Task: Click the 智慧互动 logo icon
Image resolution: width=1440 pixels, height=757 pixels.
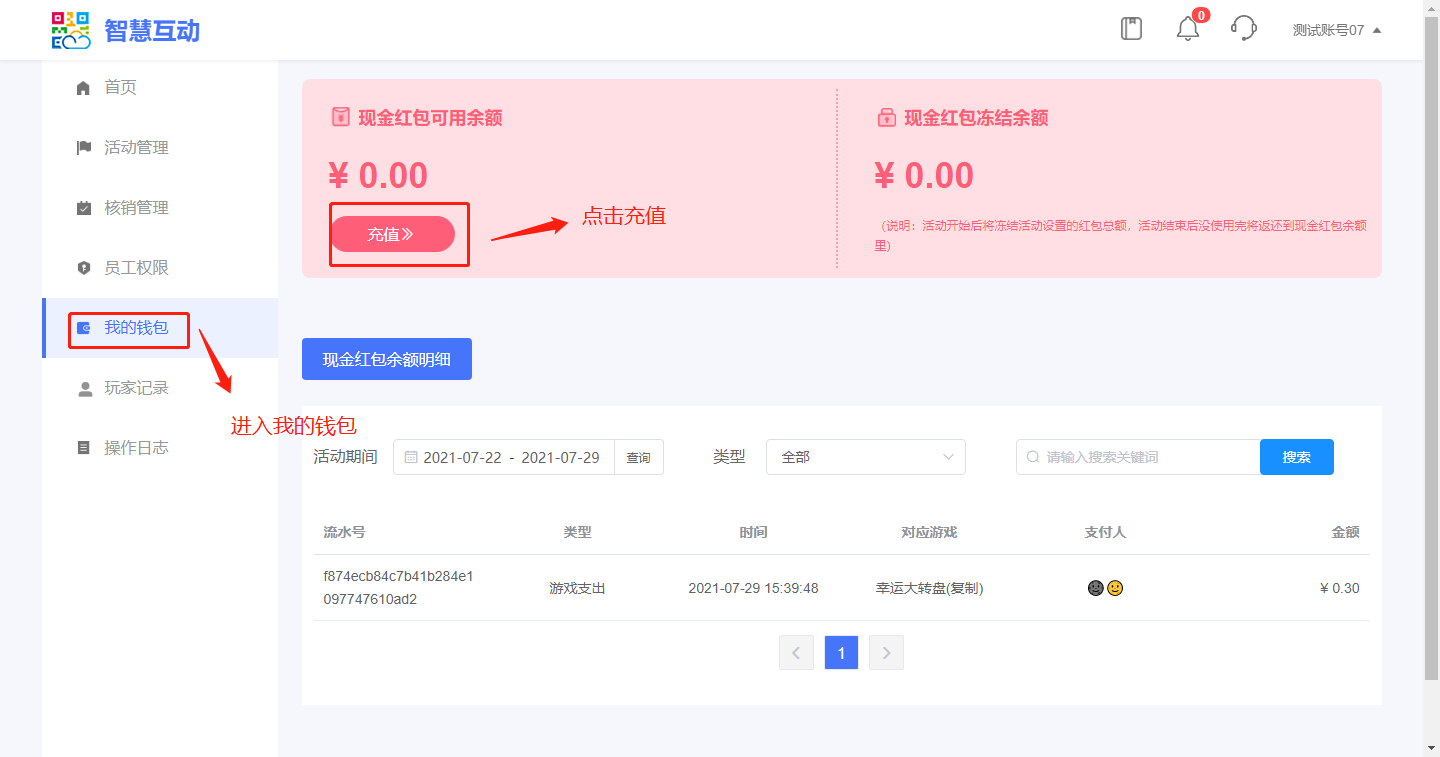Action: click(x=71, y=30)
